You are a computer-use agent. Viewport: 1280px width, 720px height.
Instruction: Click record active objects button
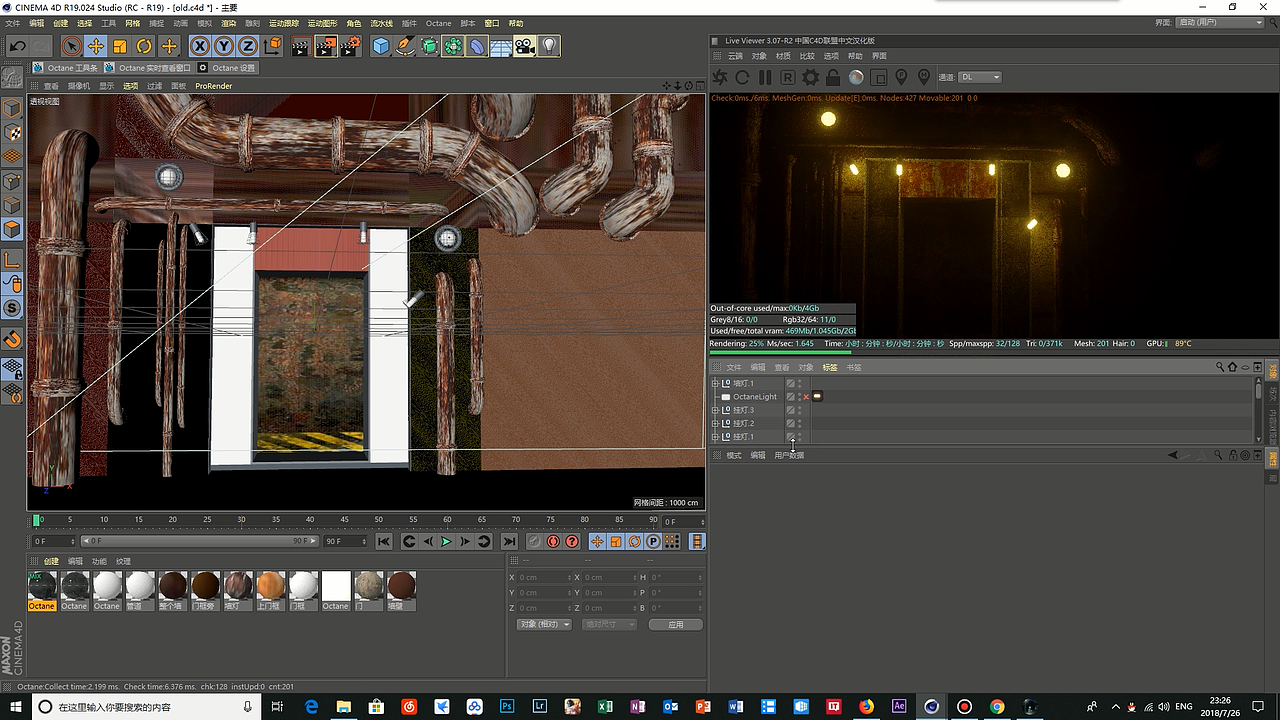534,541
